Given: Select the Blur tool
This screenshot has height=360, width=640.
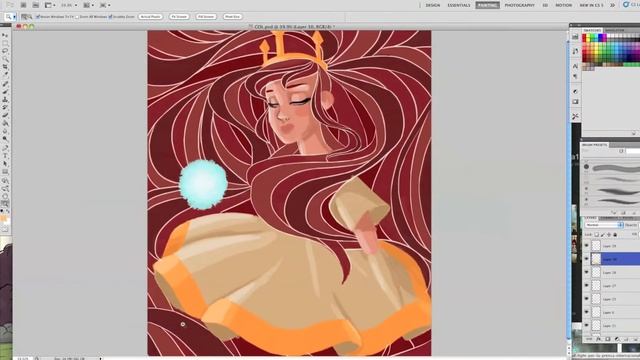Looking at the screenshot, I should point(5,131).
